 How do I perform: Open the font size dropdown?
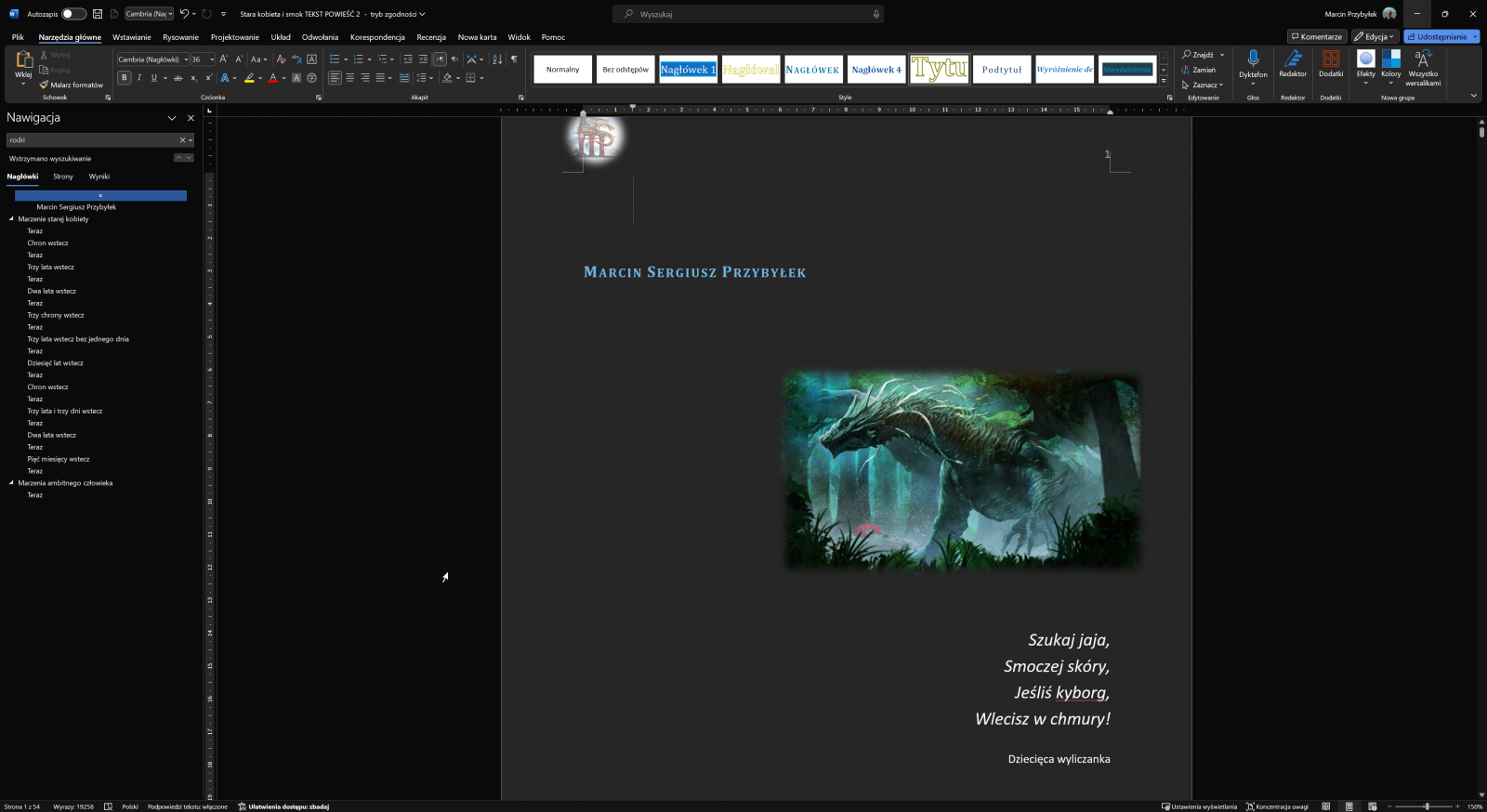coord(212,59)
